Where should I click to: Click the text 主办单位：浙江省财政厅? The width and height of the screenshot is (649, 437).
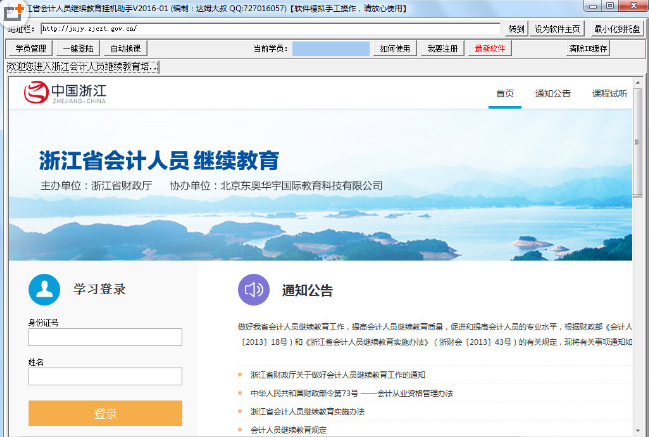pos(96,186)
